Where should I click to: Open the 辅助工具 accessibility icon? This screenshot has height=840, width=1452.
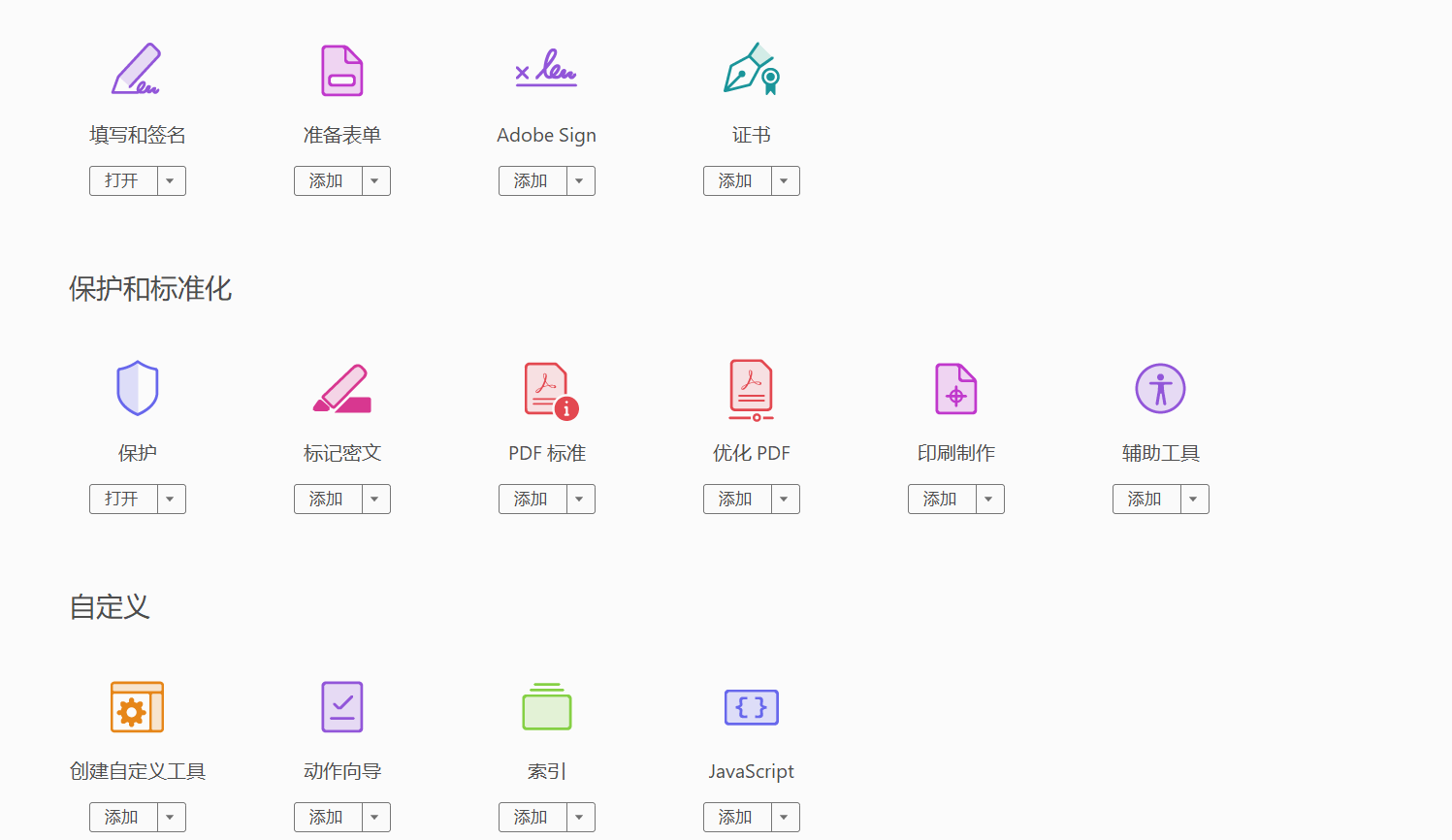point(1160,388)
